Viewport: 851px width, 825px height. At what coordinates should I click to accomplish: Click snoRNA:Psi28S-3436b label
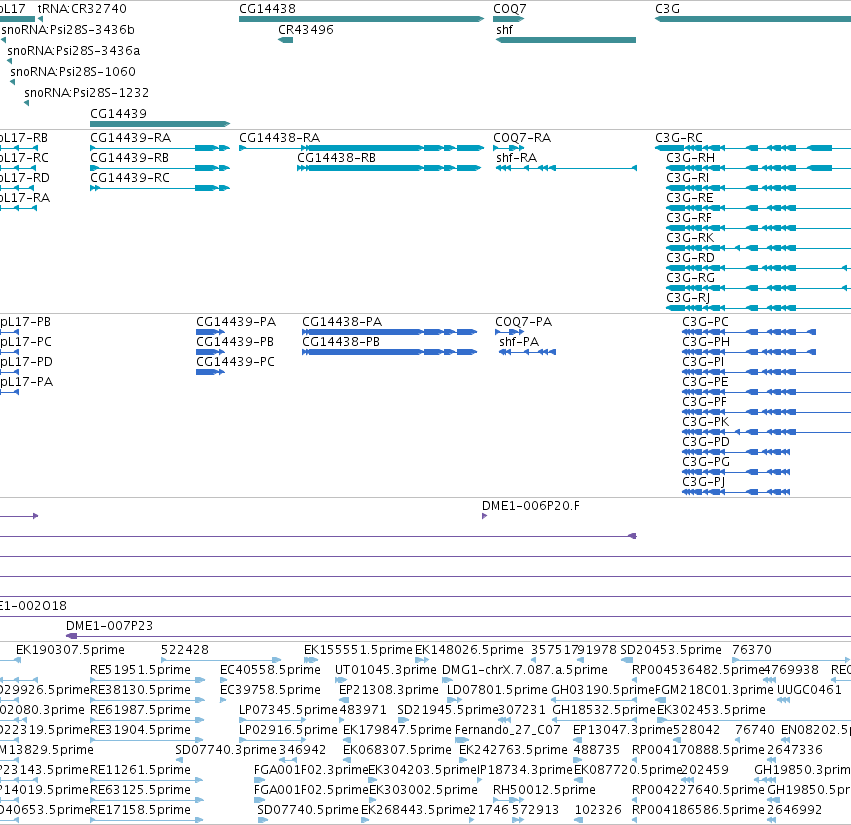pos(68,30)
